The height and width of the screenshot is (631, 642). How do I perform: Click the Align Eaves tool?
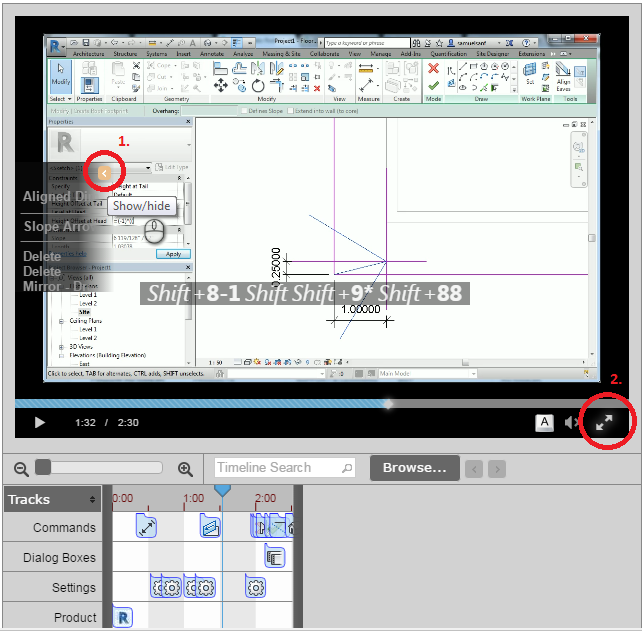click(563, 77)
